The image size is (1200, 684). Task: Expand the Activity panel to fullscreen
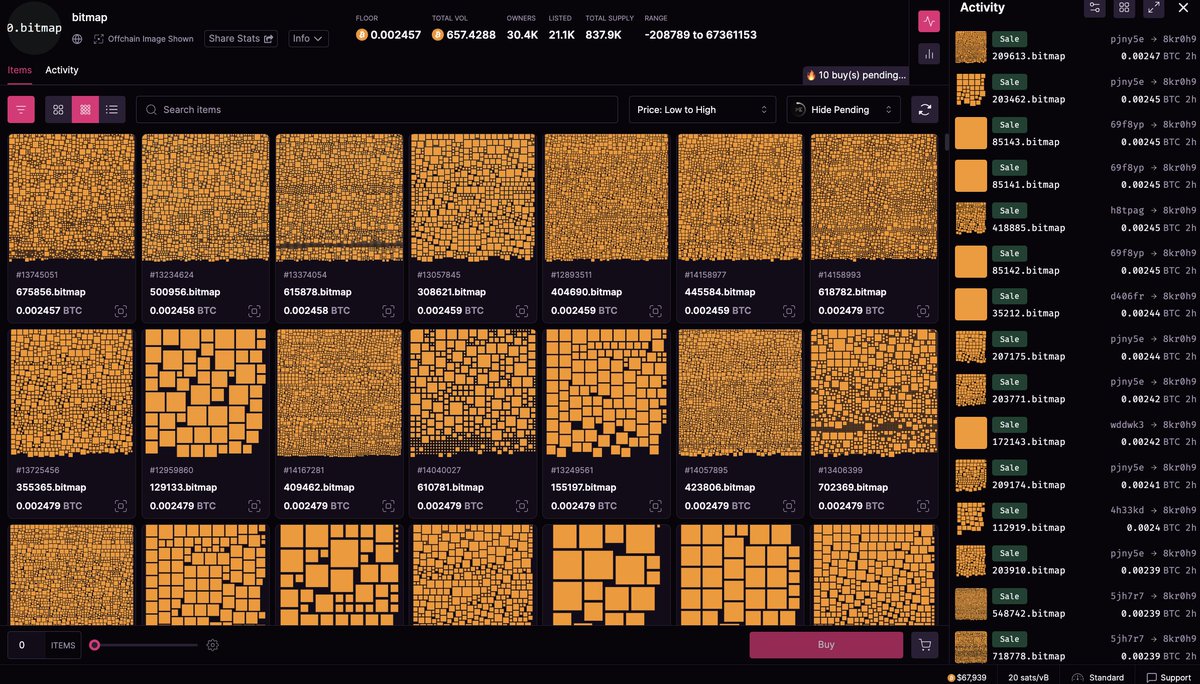[1153, 8]
